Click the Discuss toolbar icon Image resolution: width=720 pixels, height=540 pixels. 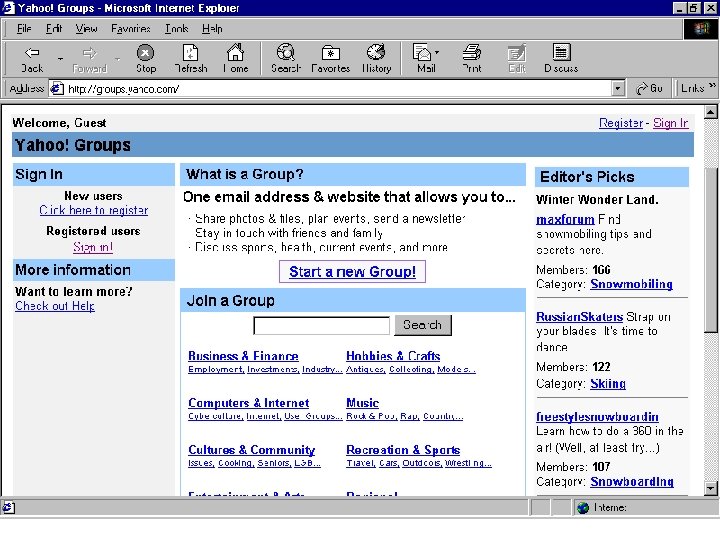click(561, 52)
